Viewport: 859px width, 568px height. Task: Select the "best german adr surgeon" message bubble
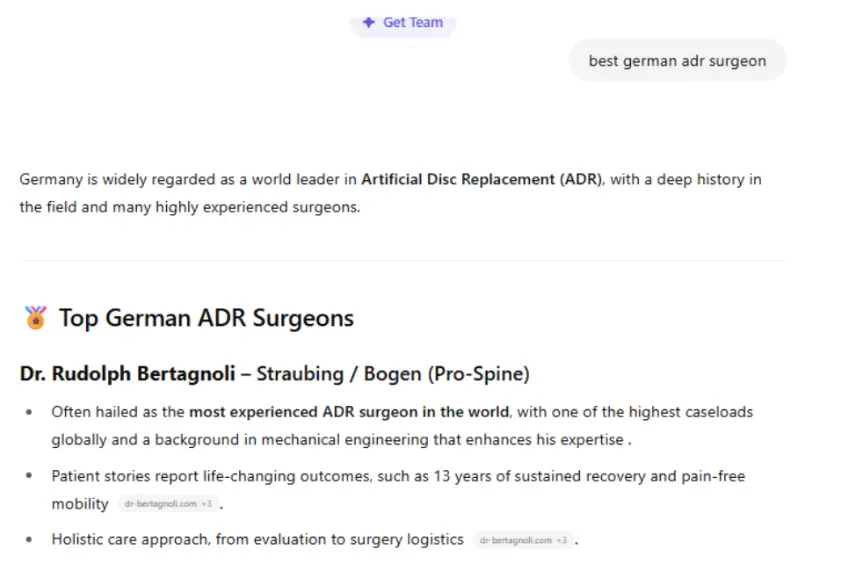pos(677,61)
